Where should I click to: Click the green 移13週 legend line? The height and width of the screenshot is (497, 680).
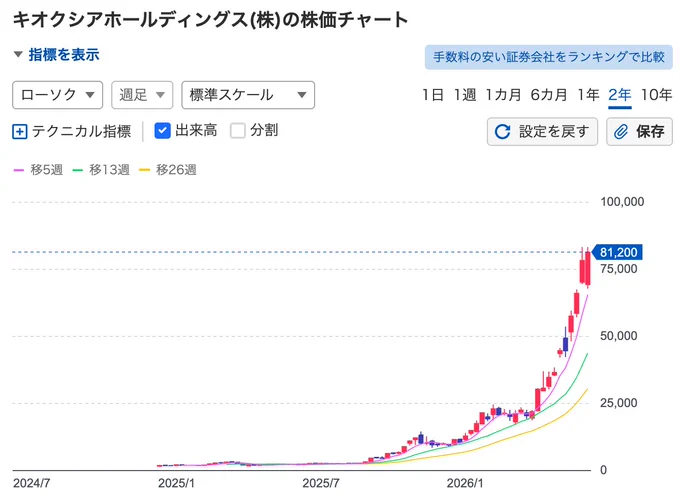coord(78,170)
